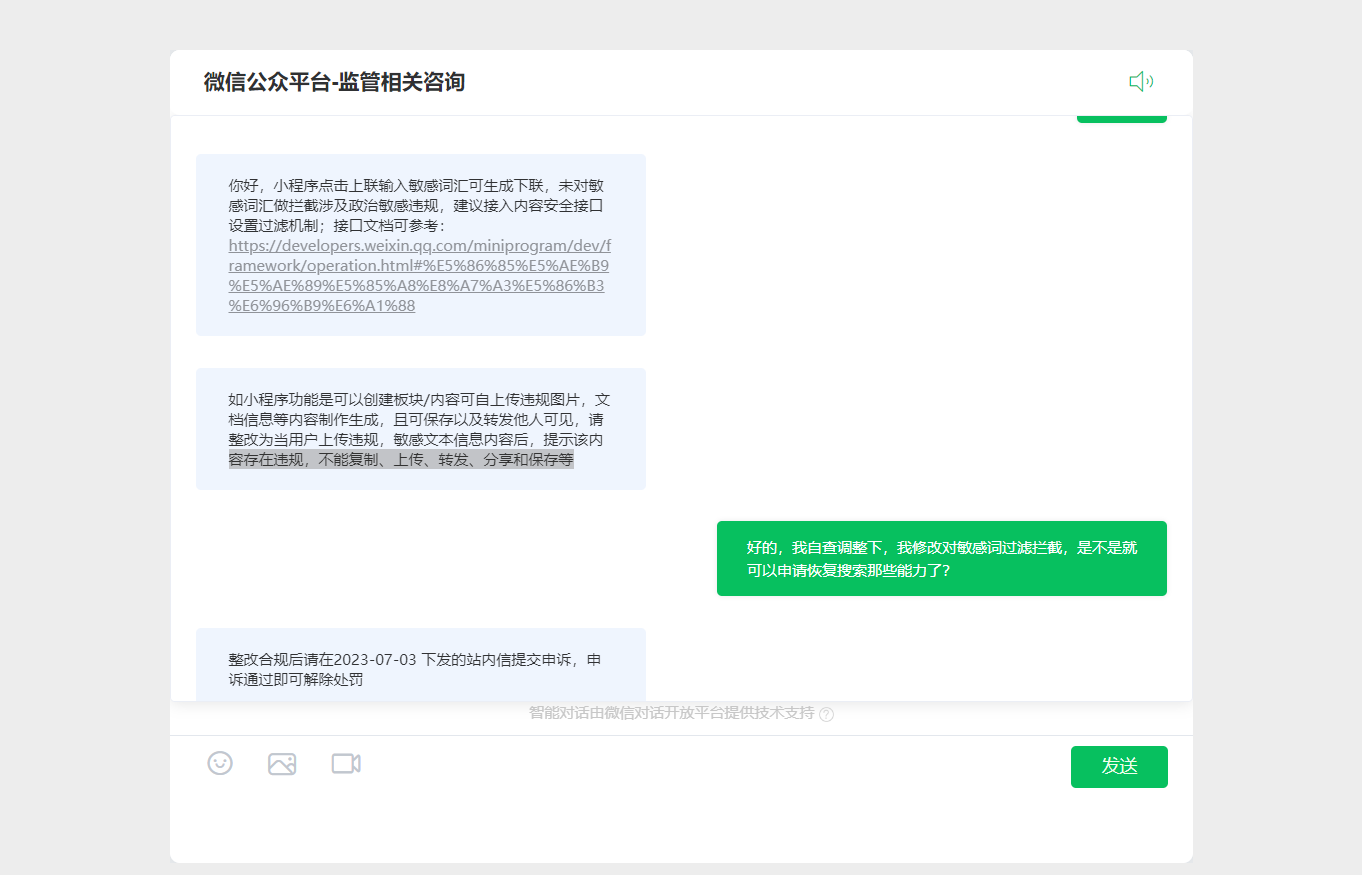This screenshot has width=1362, height=875.
Task: Click the message input text area
Action: click(681, 825)
